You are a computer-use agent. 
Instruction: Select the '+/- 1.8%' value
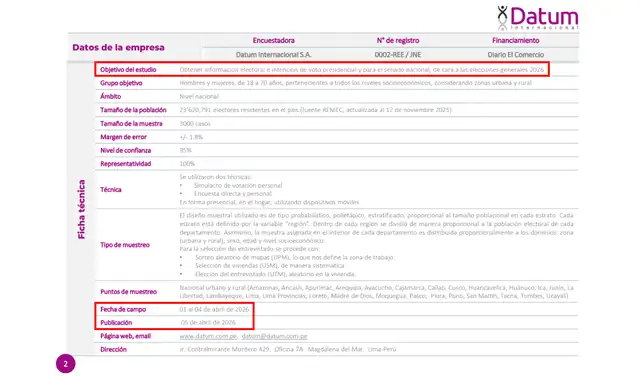pyautogui.click(x=191, y=137)
